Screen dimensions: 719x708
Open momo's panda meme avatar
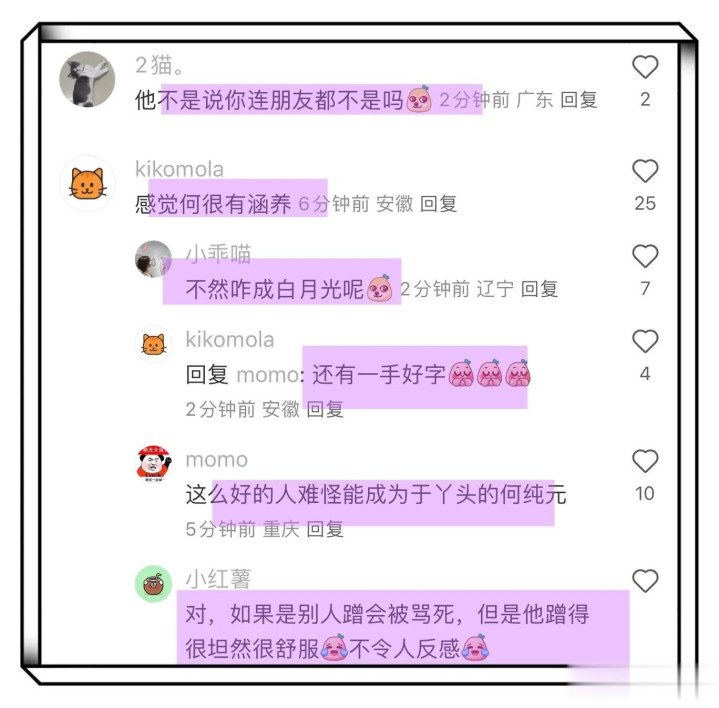pos(153,463)
